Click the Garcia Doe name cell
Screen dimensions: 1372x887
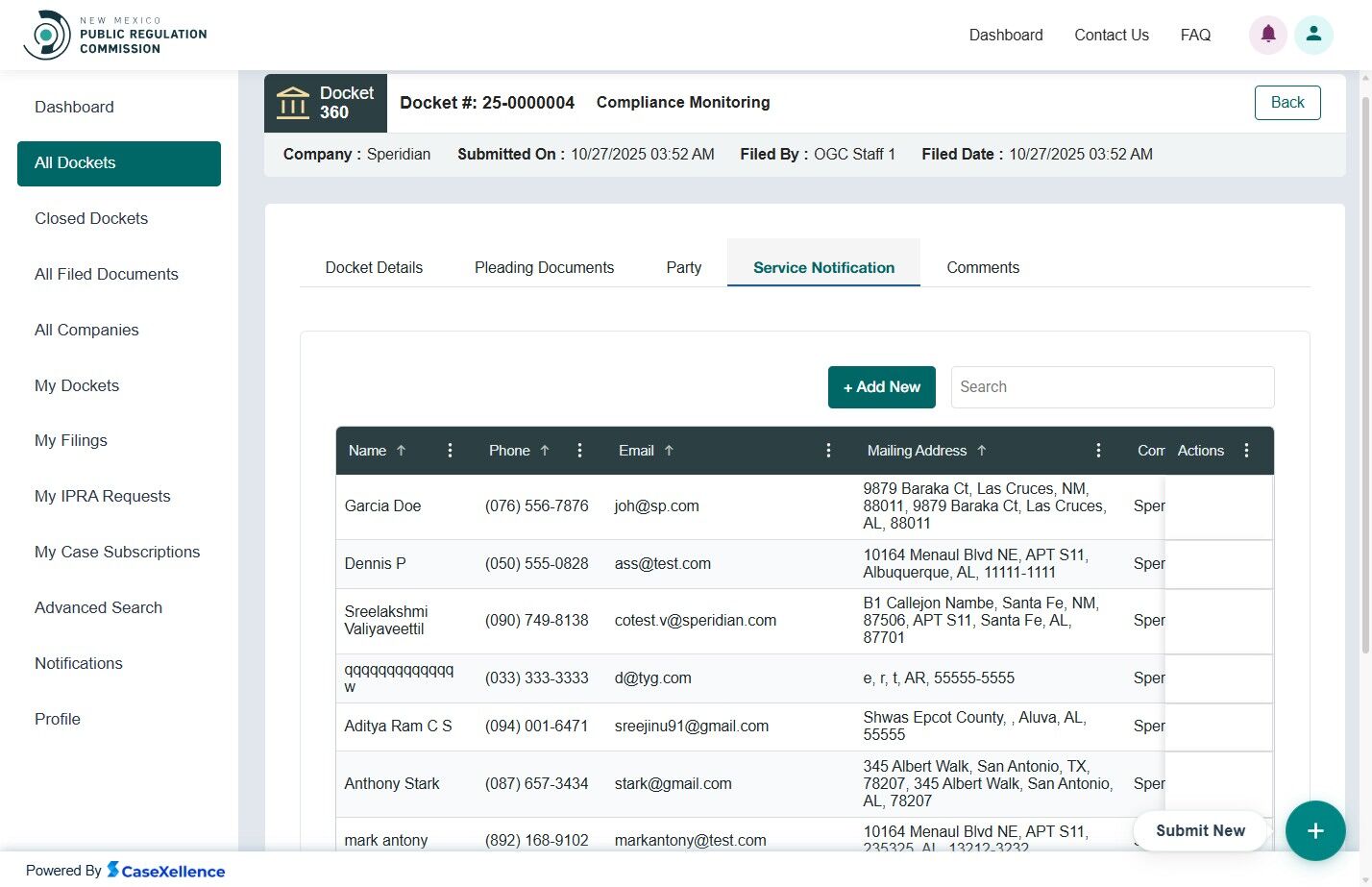382,506
